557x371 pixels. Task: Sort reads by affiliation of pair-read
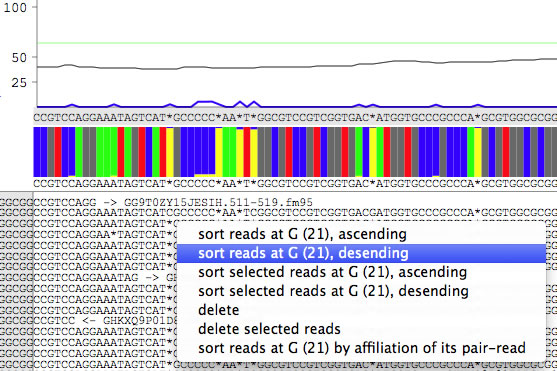pos(362,348)
